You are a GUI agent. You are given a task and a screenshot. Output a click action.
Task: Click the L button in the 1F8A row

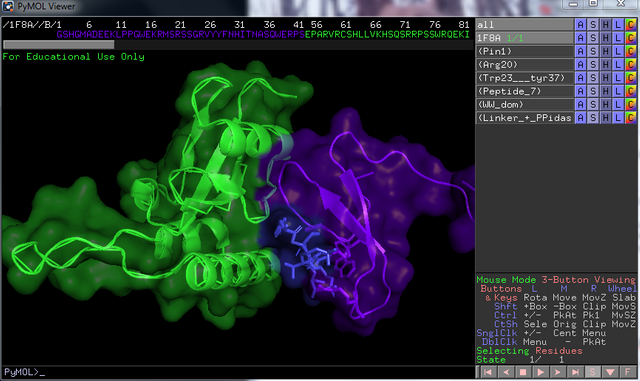[618, 38]
